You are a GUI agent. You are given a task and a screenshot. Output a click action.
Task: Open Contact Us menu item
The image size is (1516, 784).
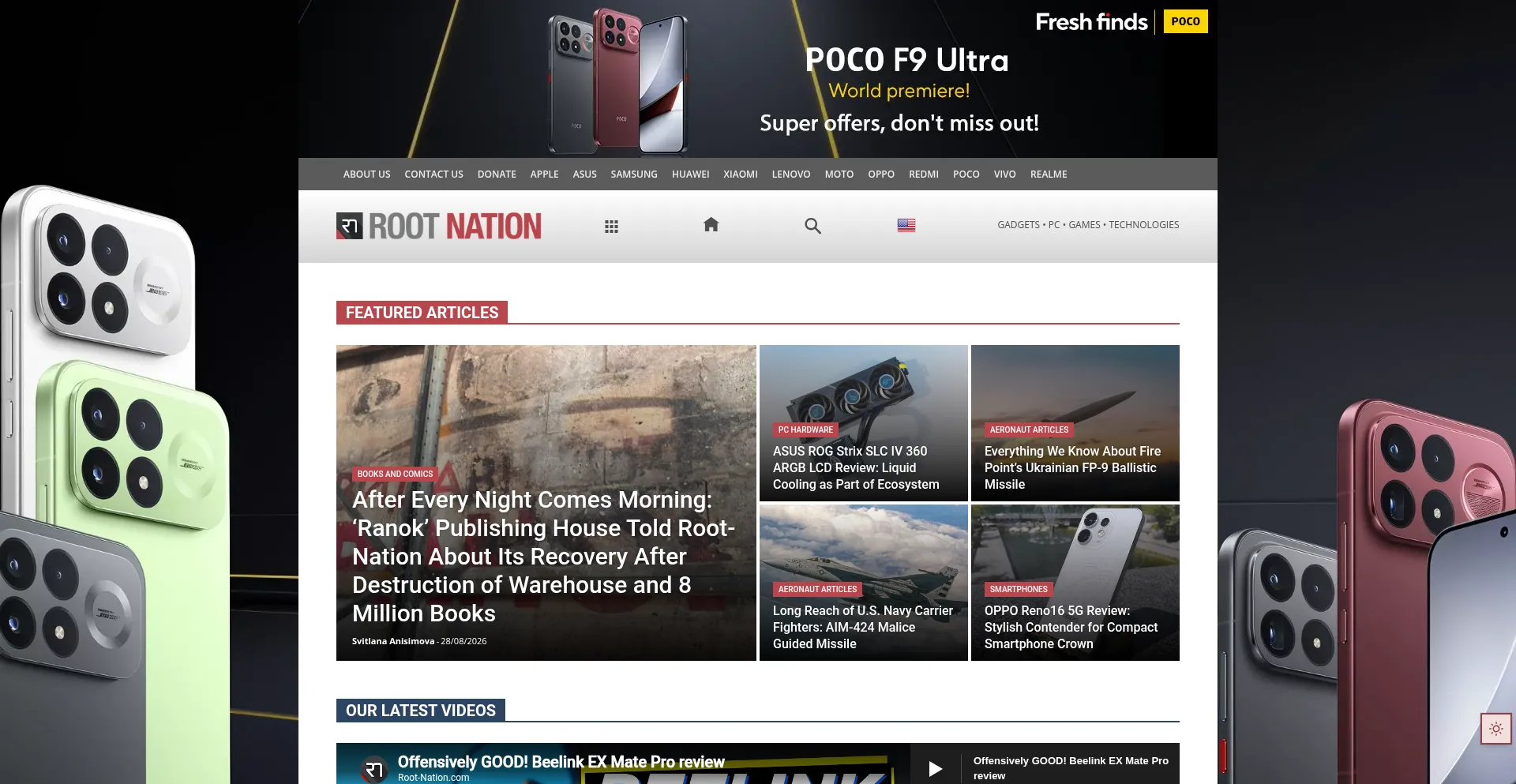coord(433,174)
